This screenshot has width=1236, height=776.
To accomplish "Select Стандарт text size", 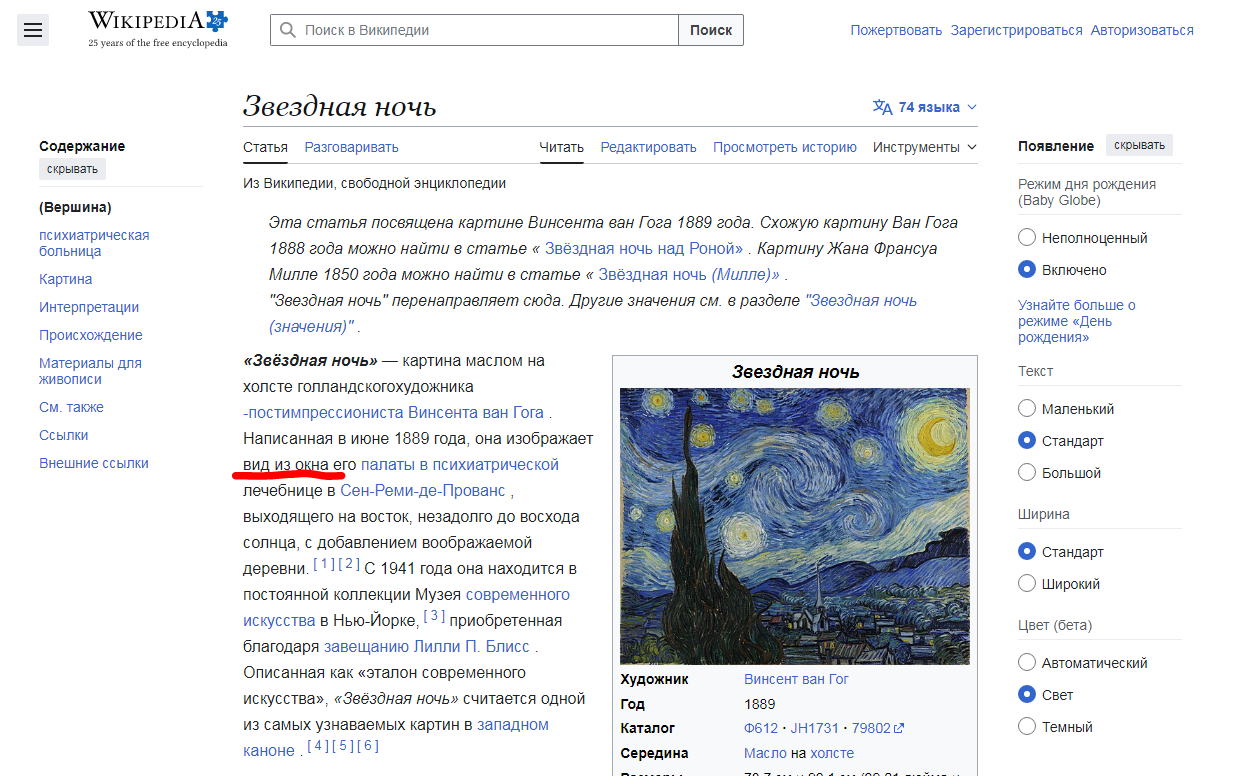I will coord(1026,441).
